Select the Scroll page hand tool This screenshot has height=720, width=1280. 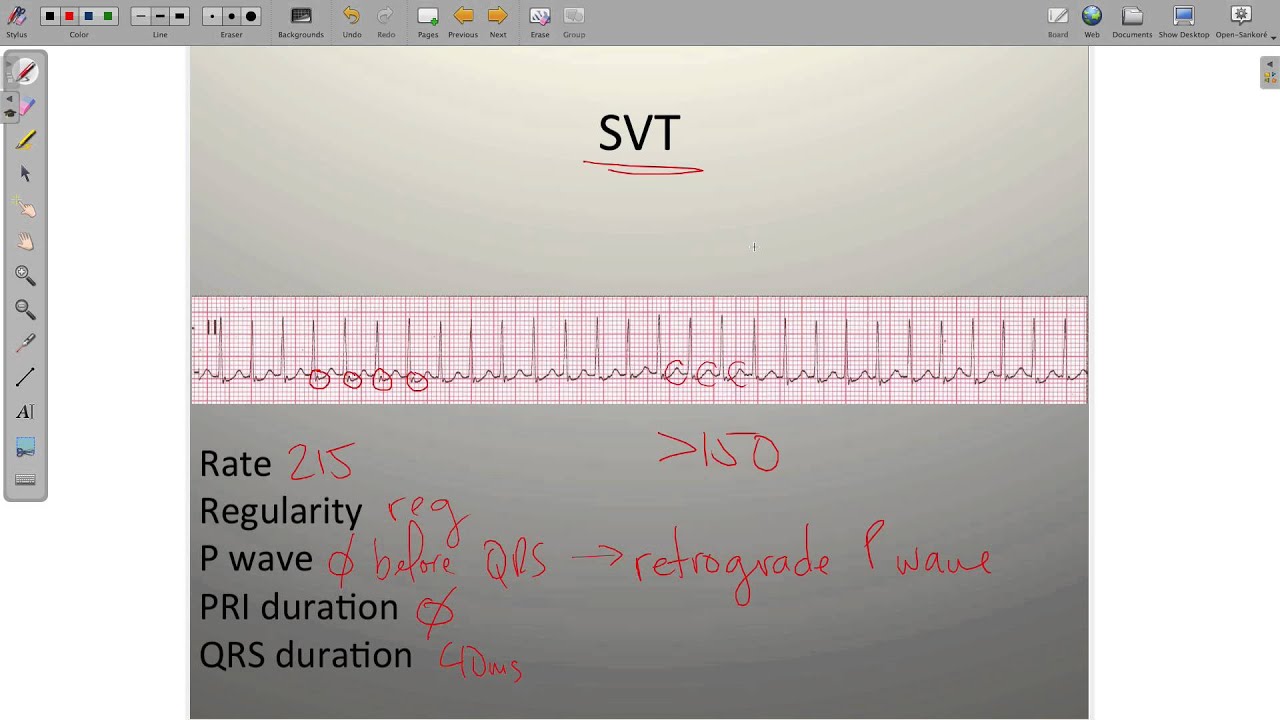coord(25,242)
